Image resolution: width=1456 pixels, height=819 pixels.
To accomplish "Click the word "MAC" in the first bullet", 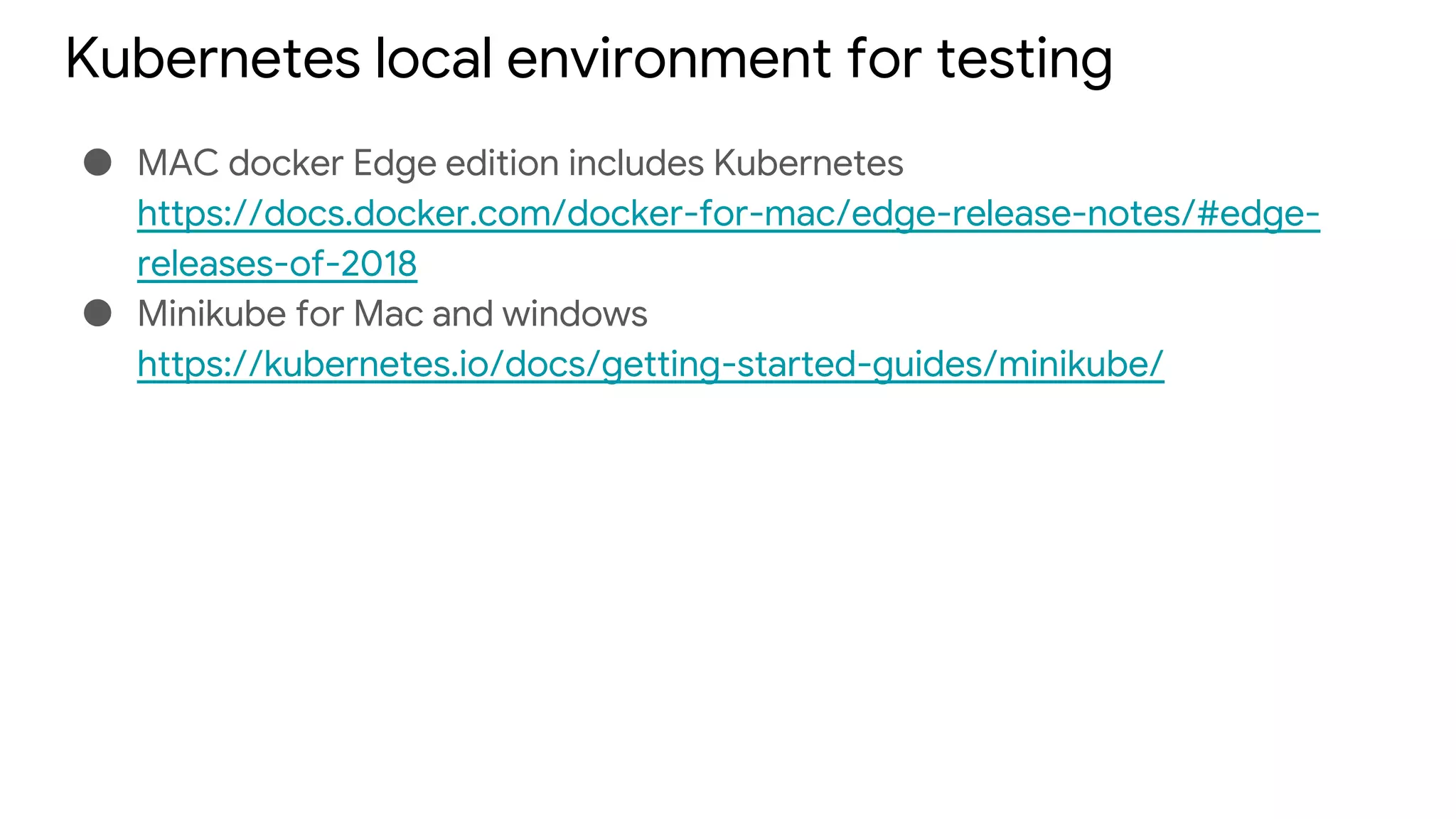I will click(x=178, y=164).
